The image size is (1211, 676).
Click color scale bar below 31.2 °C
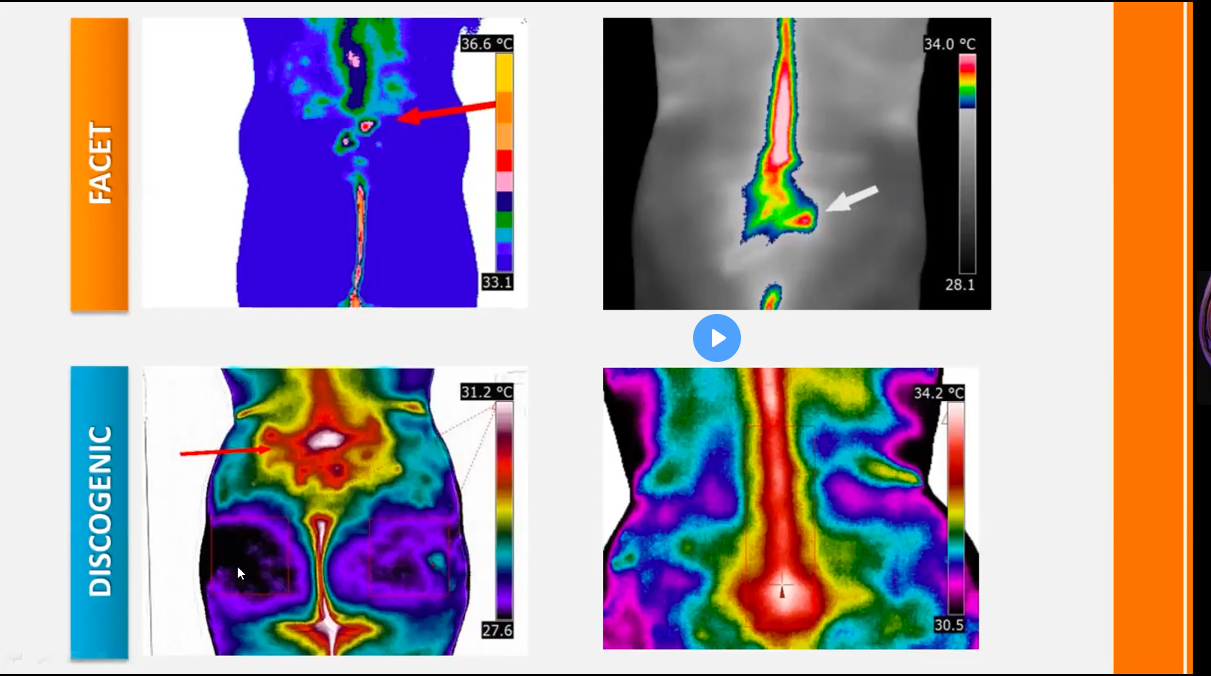pyautogui.click(x=505, y=511)
